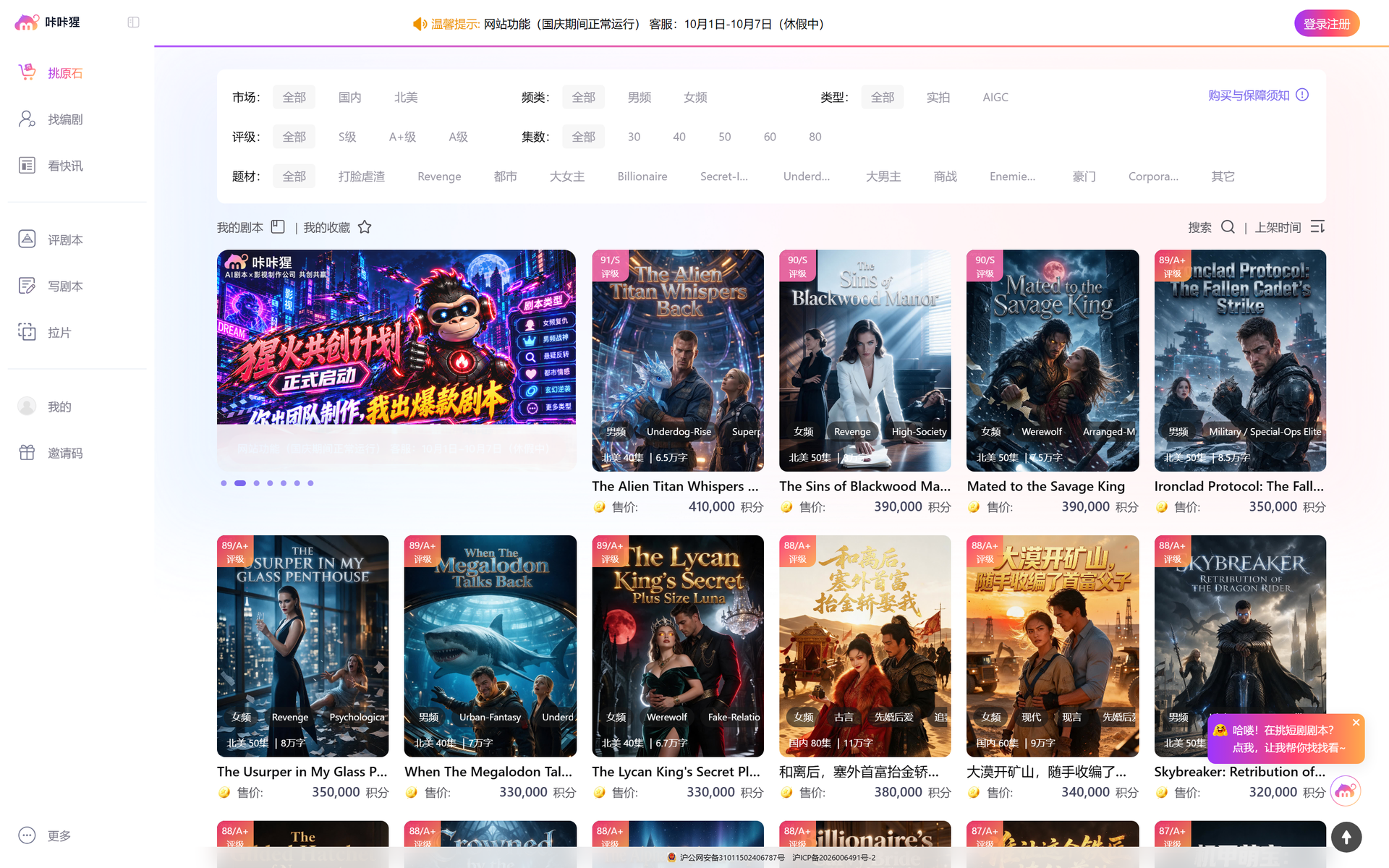Open Mated to the Savage King title
Screen dimensions: 1389x868
pos(1046,486)
